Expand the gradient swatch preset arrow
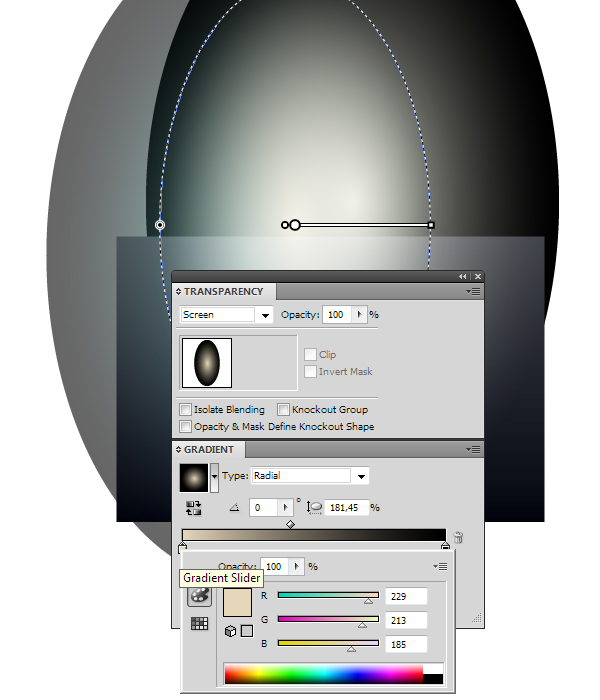Viewport: 600px width, 700px height. [x=214, y=477]
